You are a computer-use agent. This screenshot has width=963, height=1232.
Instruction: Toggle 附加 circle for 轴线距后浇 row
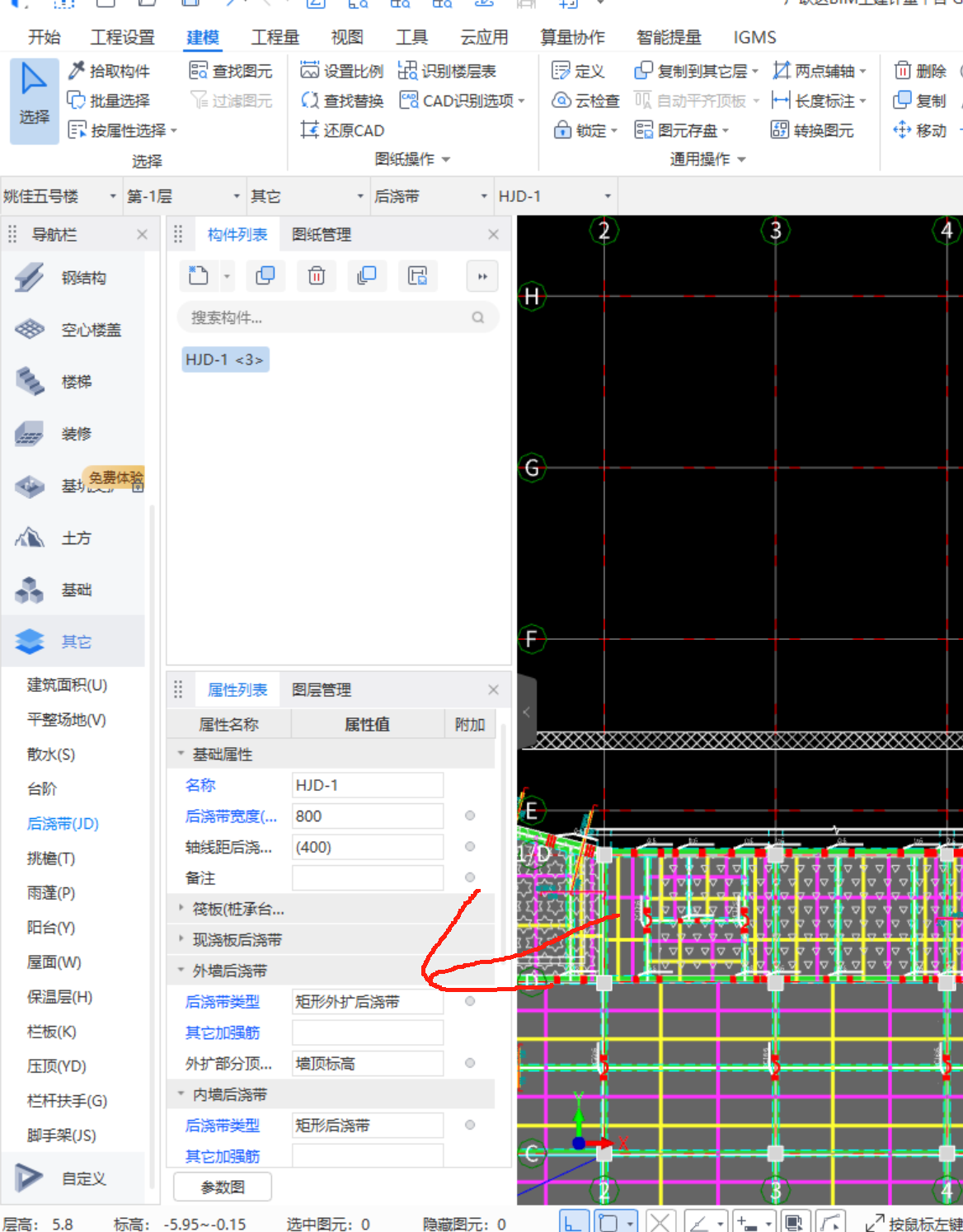pos(470,846)
